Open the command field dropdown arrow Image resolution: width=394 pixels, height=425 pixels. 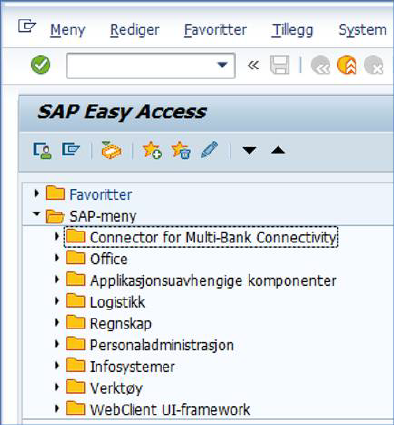click(222, 65)
